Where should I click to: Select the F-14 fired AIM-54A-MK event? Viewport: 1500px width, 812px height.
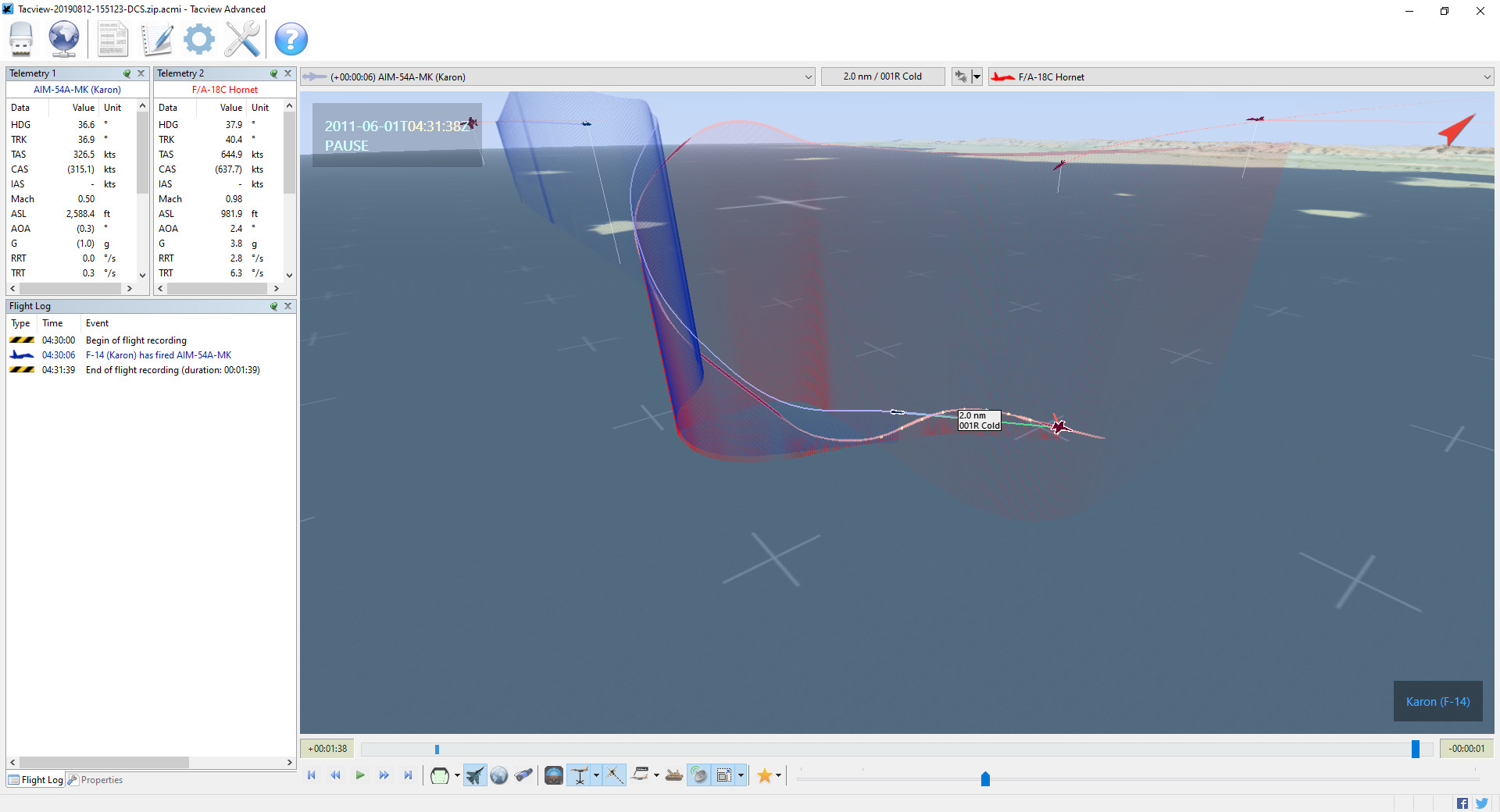pos(158,355)
